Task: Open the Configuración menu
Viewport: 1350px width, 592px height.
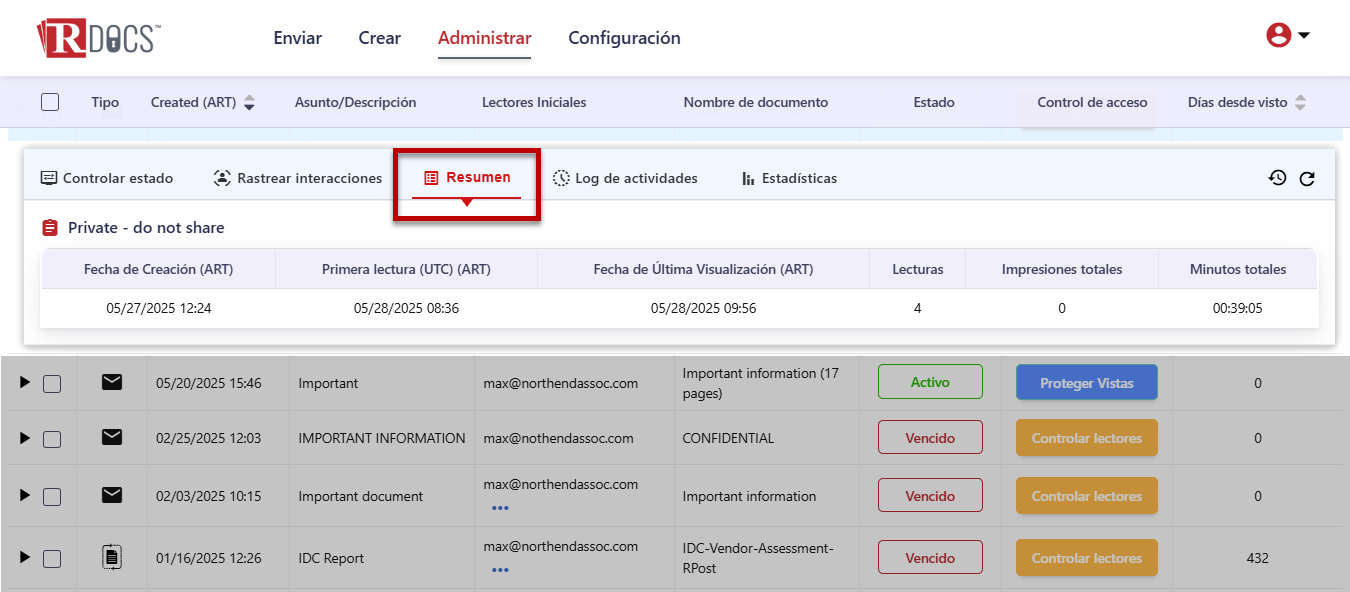Action: [x=624, y=38]
